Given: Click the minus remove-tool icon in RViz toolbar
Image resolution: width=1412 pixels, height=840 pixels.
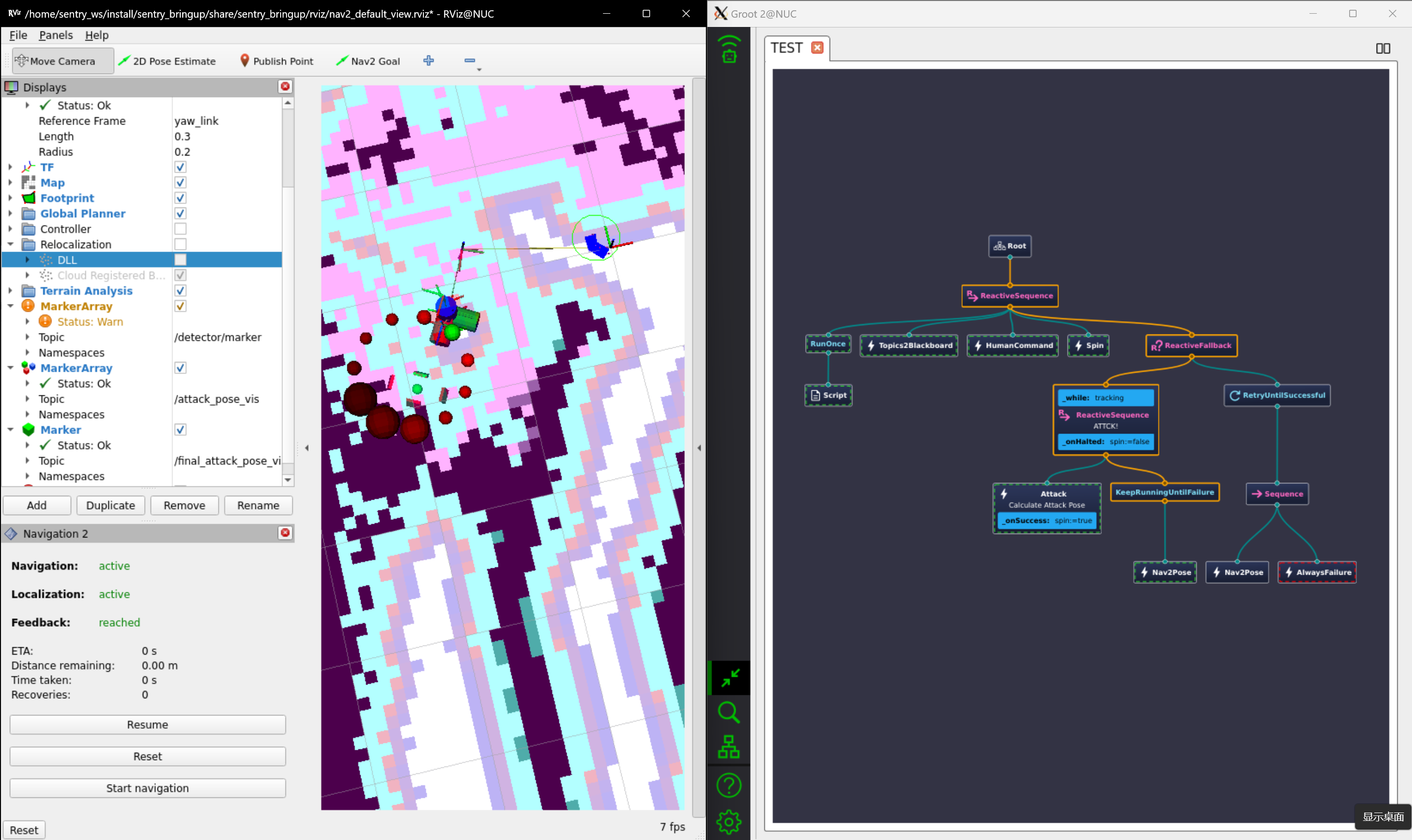Looking at the screenshot, I should (x=470, y=61).
